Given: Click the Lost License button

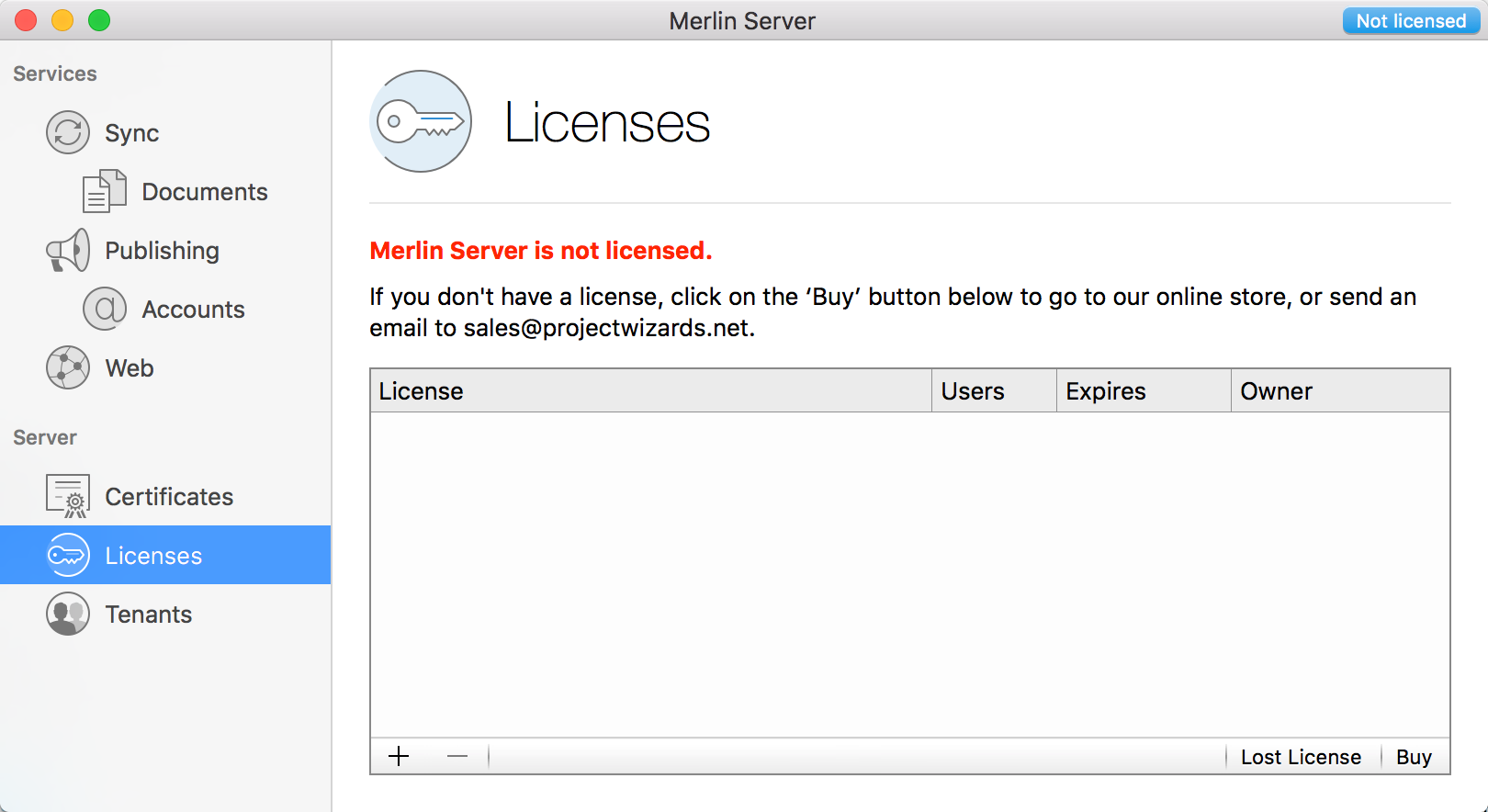Looking at the screenshot, I should (x=1302, y=757).
